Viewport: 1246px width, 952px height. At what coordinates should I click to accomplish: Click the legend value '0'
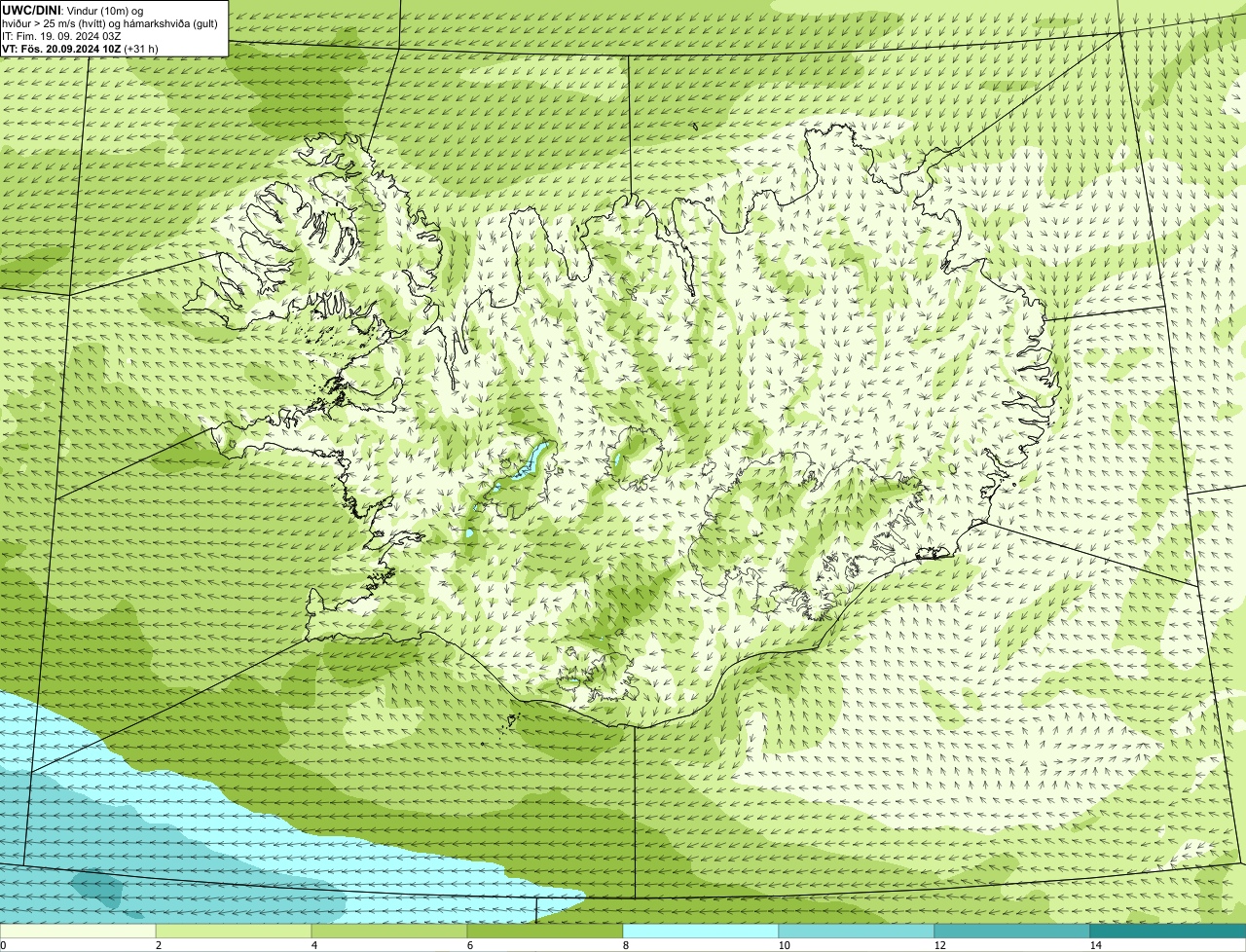tap(3, 945)
